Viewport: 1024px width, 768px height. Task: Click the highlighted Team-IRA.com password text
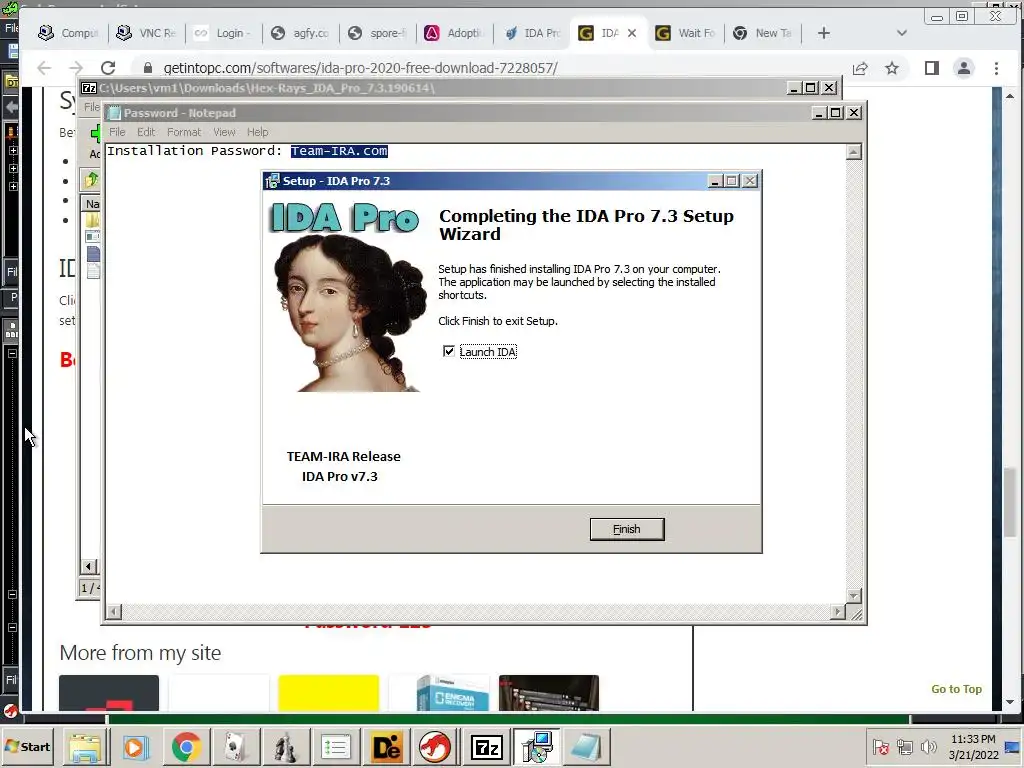coord(339,151)
